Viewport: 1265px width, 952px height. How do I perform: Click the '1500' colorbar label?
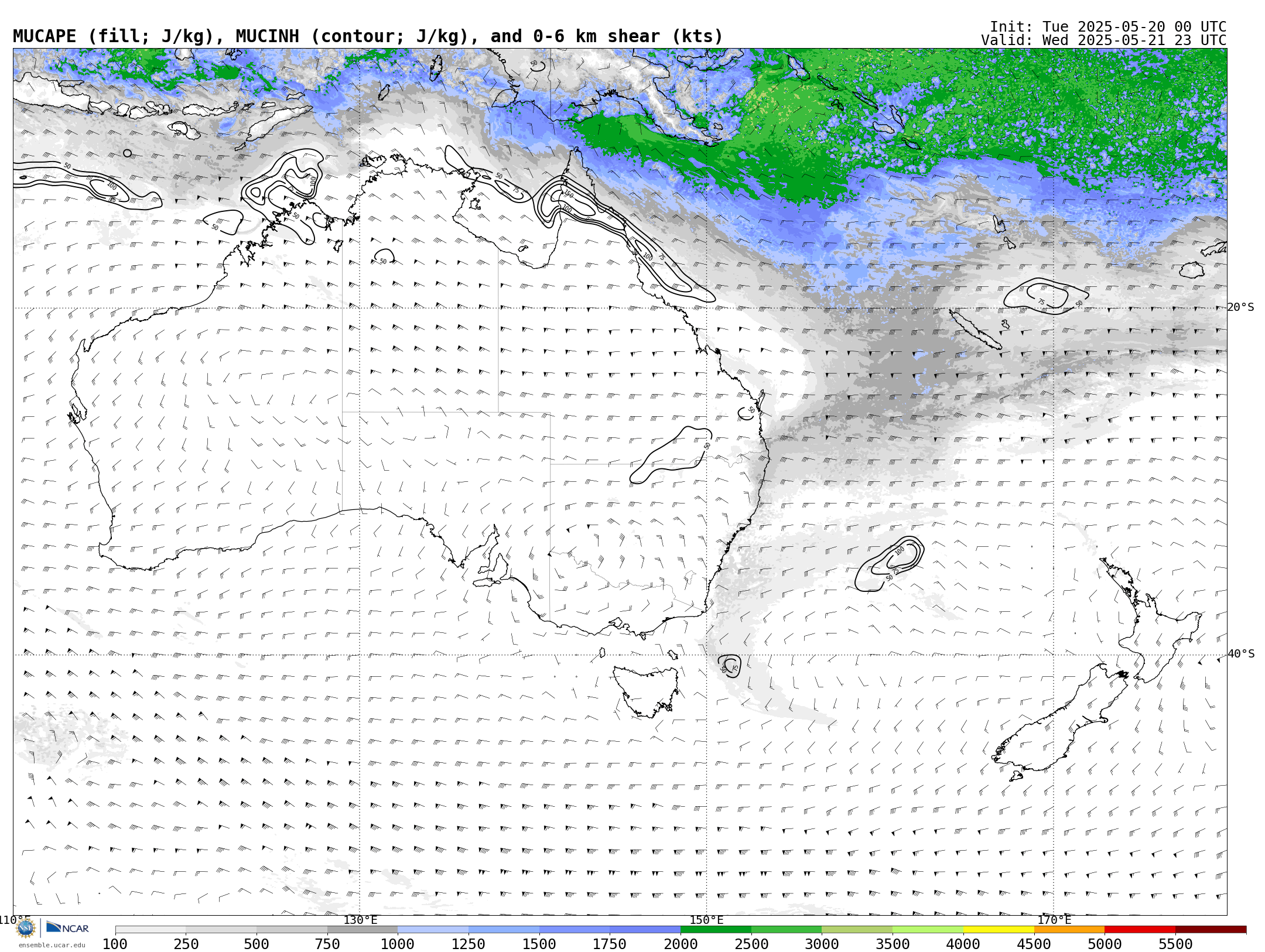pos(539,944)
